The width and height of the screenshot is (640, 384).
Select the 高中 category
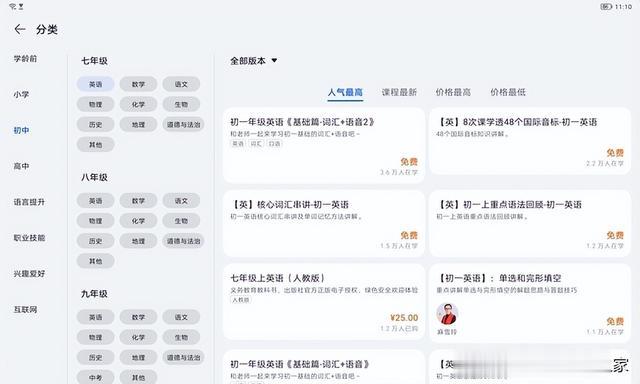tap(21, 166)
